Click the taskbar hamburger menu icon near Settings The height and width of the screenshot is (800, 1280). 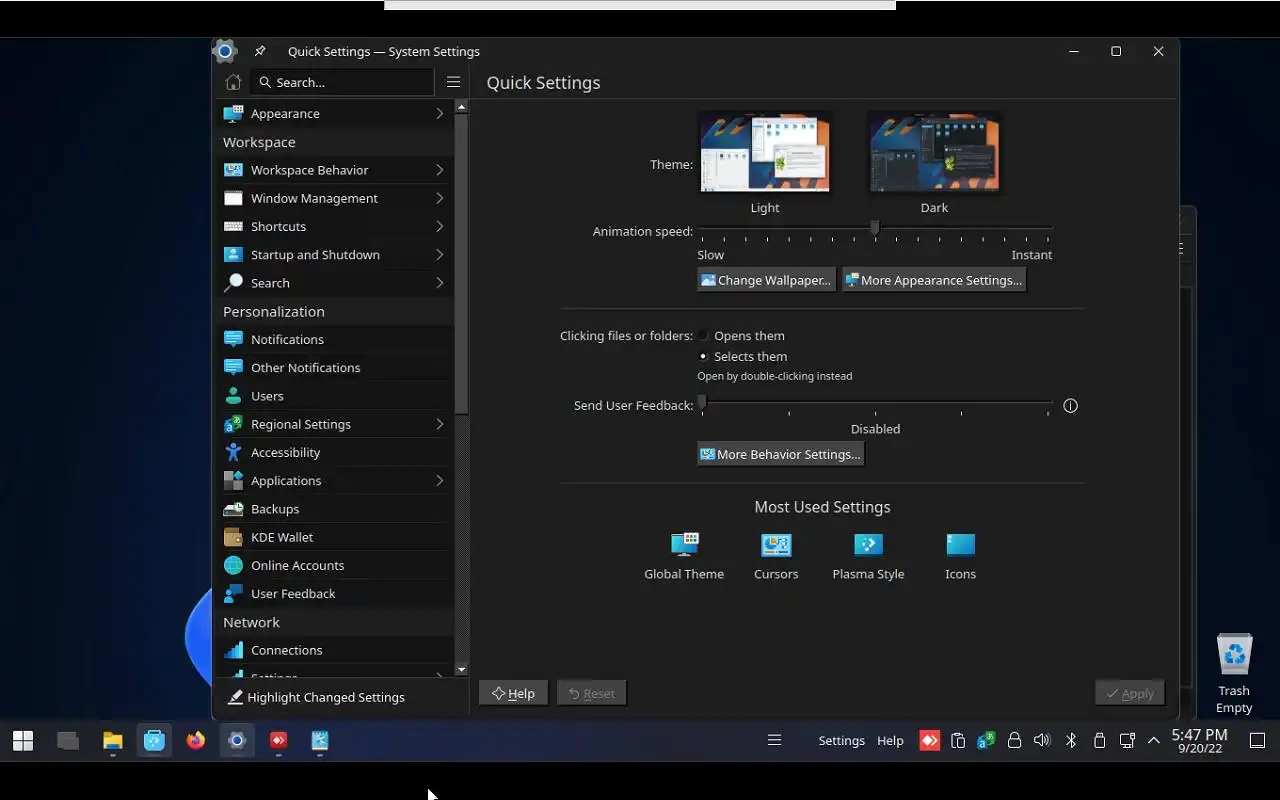[x=774, y=741]
